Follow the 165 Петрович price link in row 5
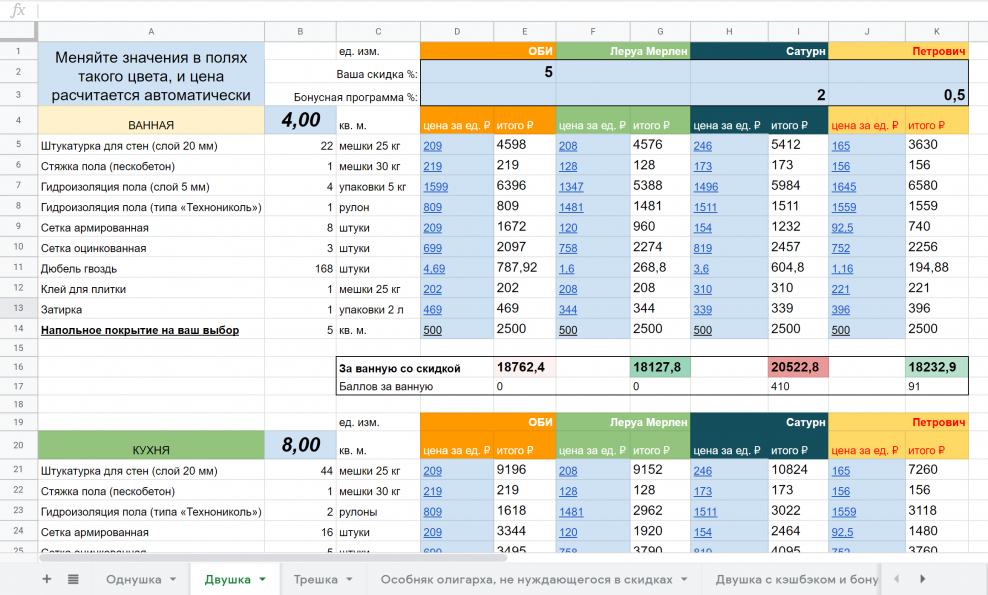The height and width of the screenshot is (595, 988). (x=840, y=145)
